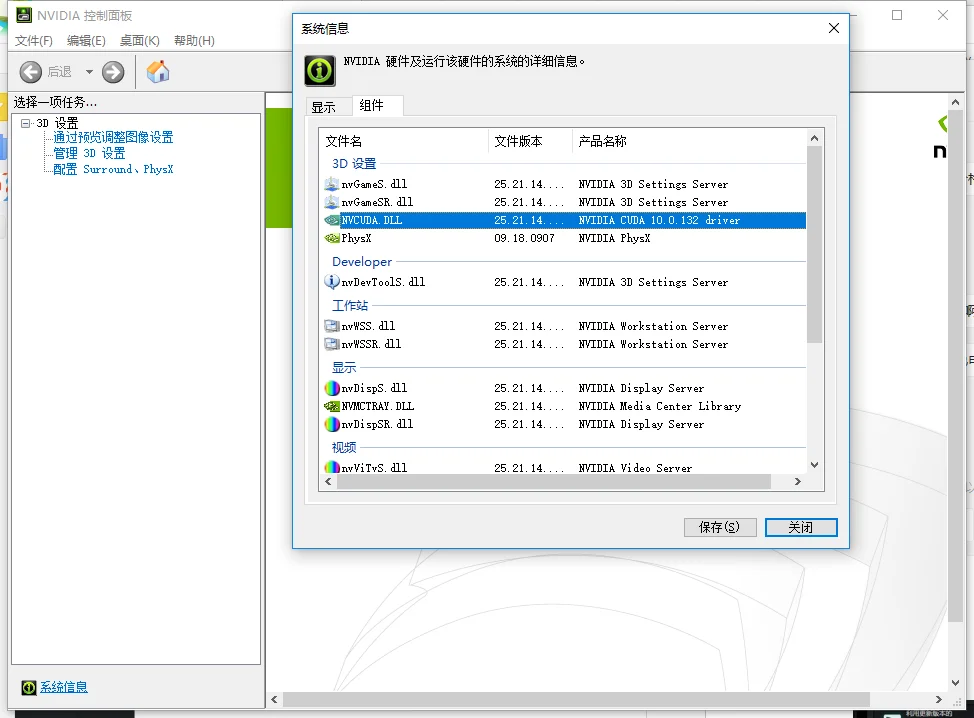
Task: Select the nvWSSR.dll file name
Action: click(371, 344)
